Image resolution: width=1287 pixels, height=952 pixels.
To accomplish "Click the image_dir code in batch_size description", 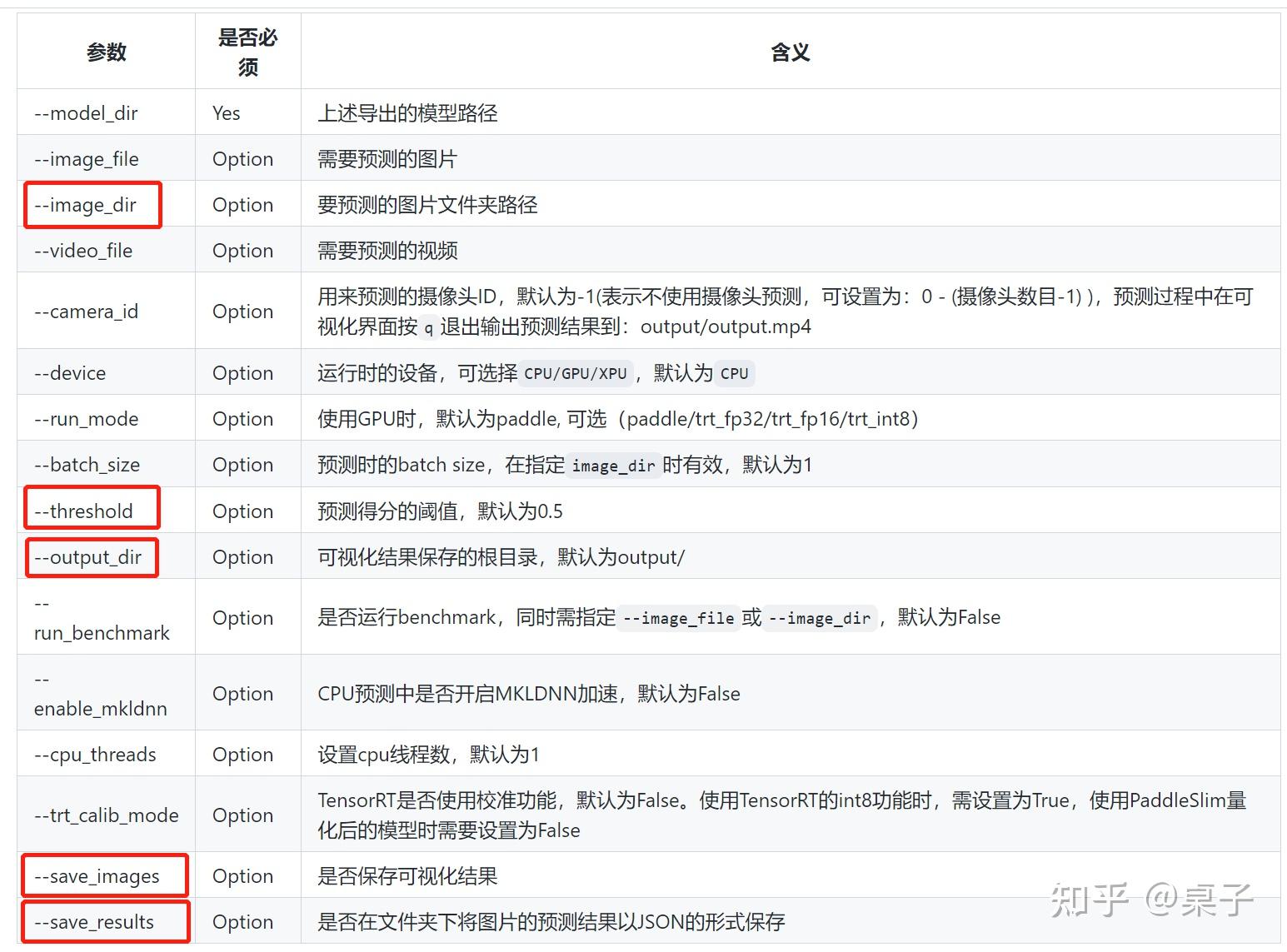I will point(613,465).
